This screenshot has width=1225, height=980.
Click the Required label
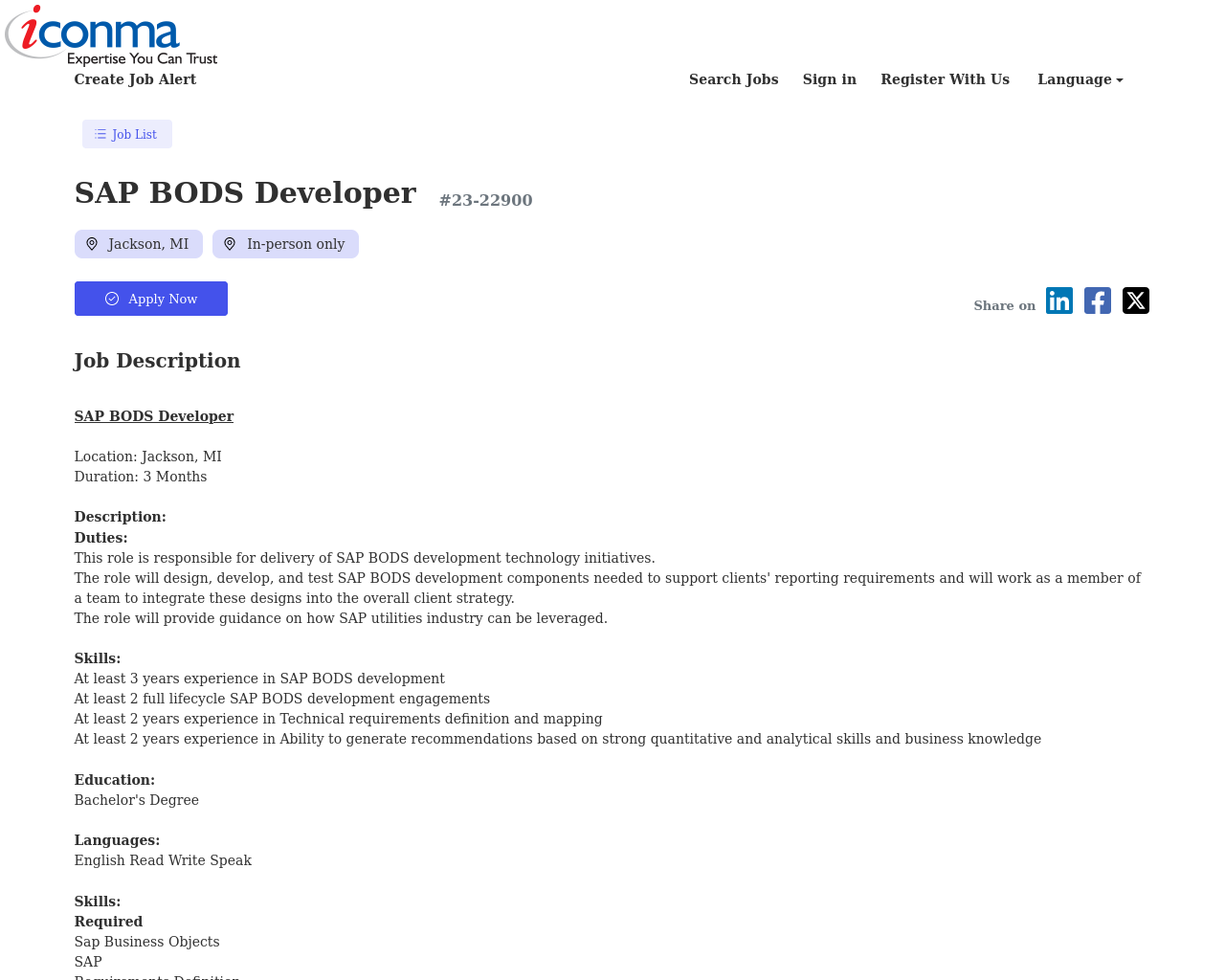coord(108,922)
